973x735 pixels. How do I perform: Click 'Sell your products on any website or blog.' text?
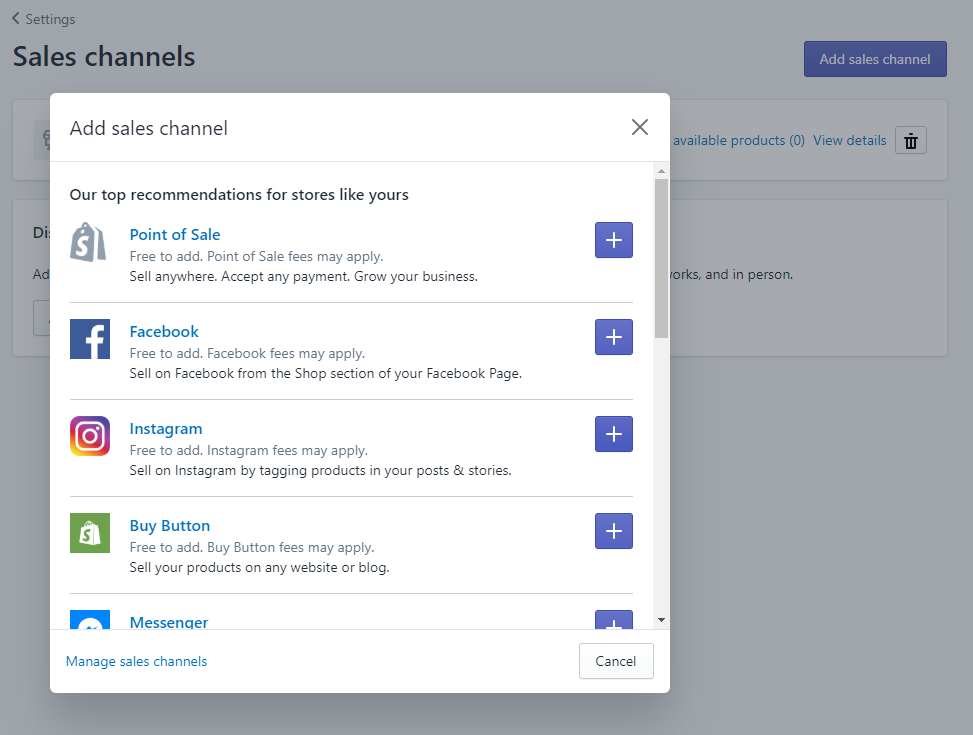tap(259, 567)
